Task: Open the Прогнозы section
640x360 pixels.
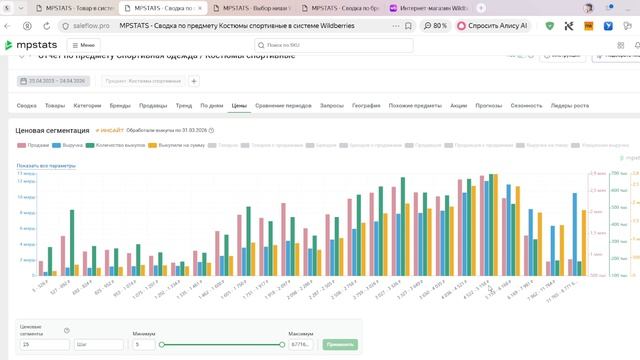Action: click(489, 105)
